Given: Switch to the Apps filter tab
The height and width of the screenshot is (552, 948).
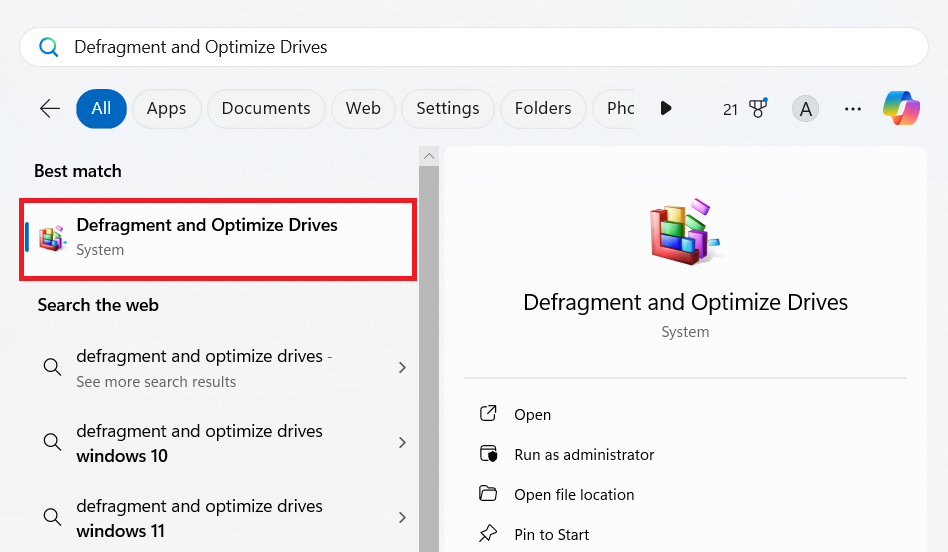Looking at the screenshot, I should click(166, 108).
